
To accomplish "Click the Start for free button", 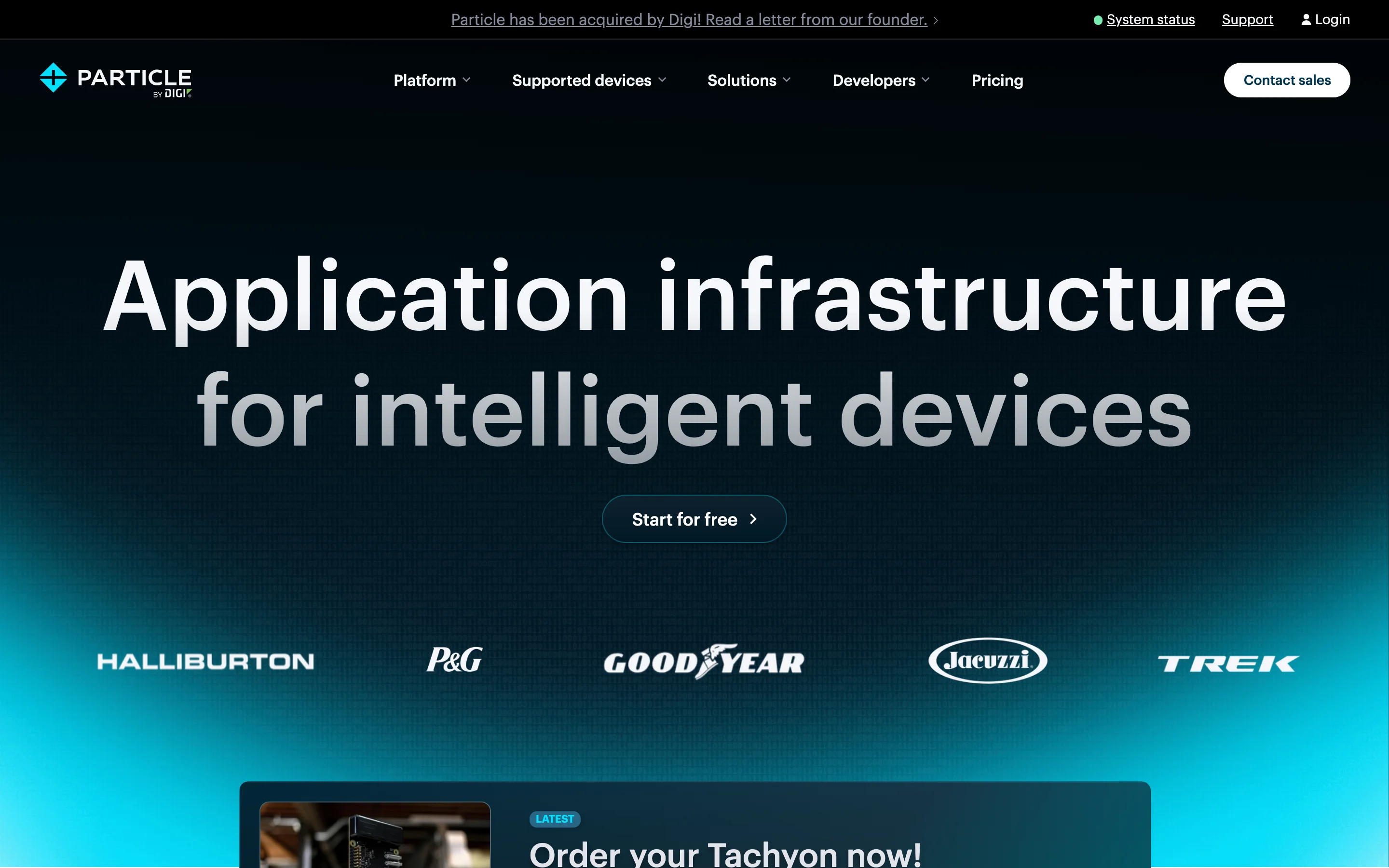I will pos(694,519).
